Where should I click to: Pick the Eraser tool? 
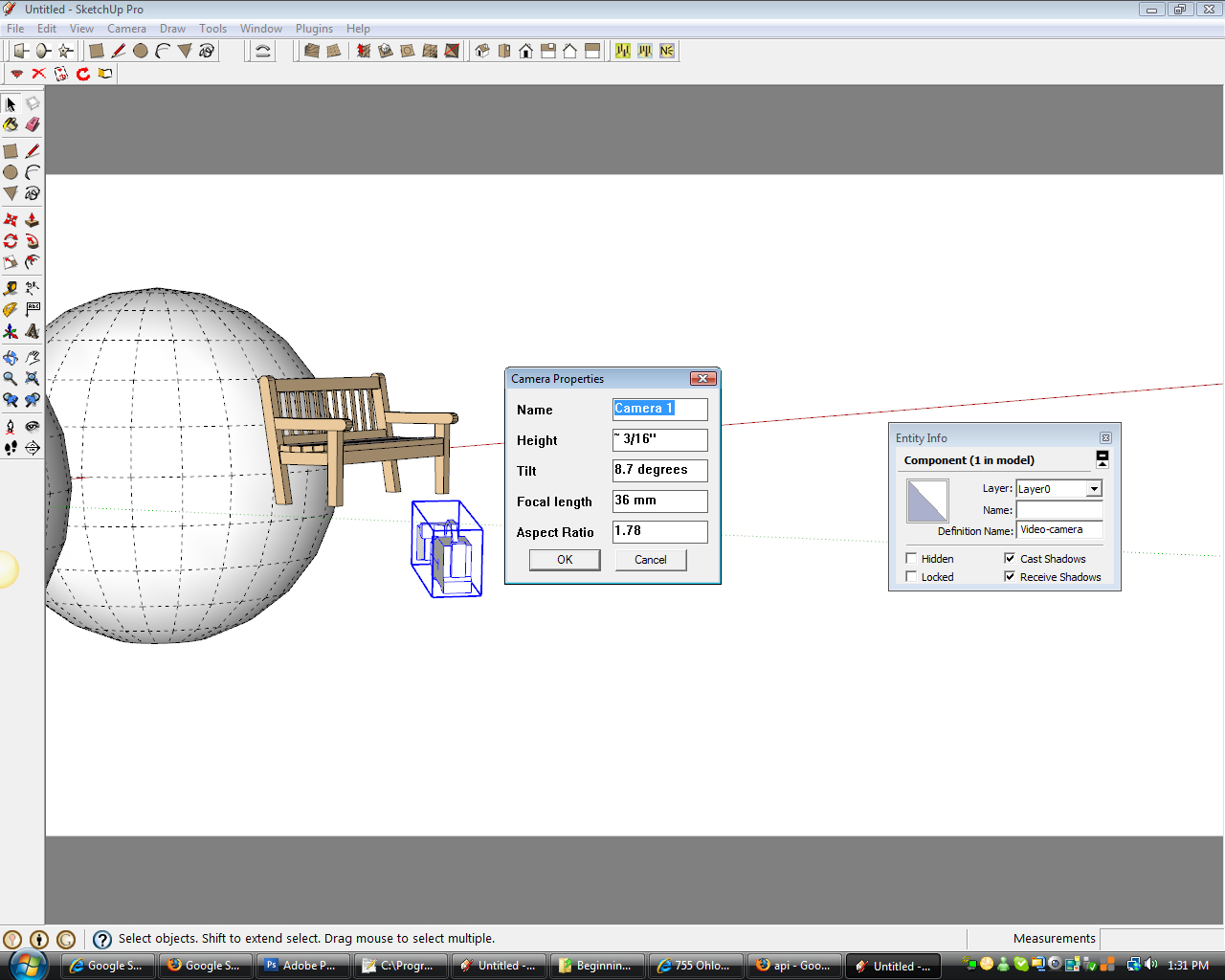[x=33, y=124]
